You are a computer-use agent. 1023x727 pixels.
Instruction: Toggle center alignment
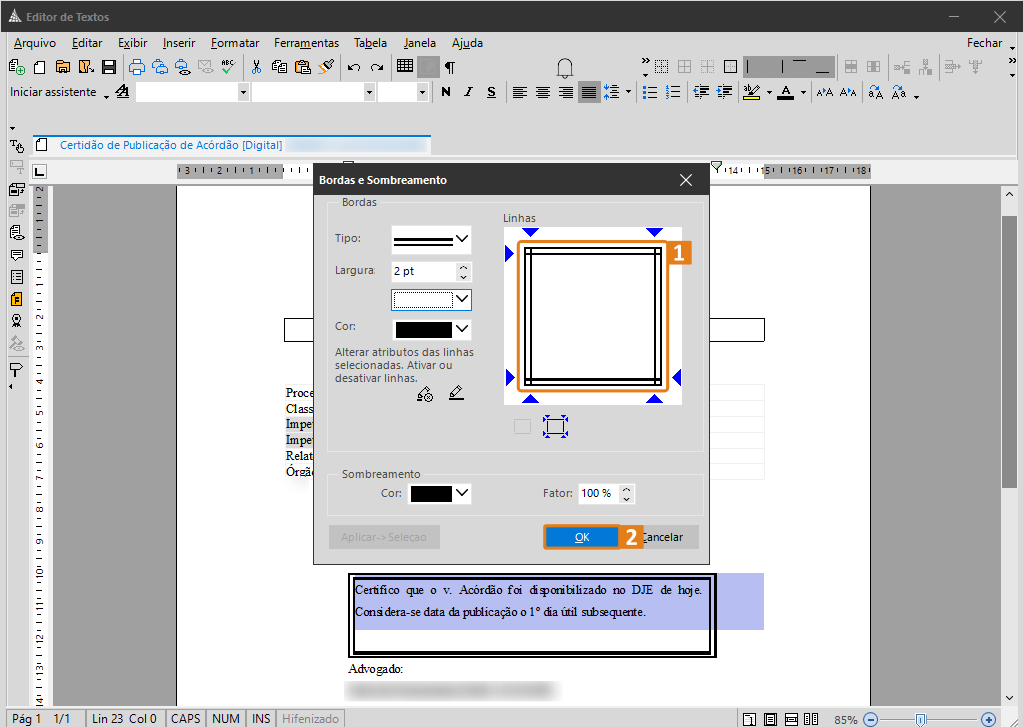click(x=542, y=92)
